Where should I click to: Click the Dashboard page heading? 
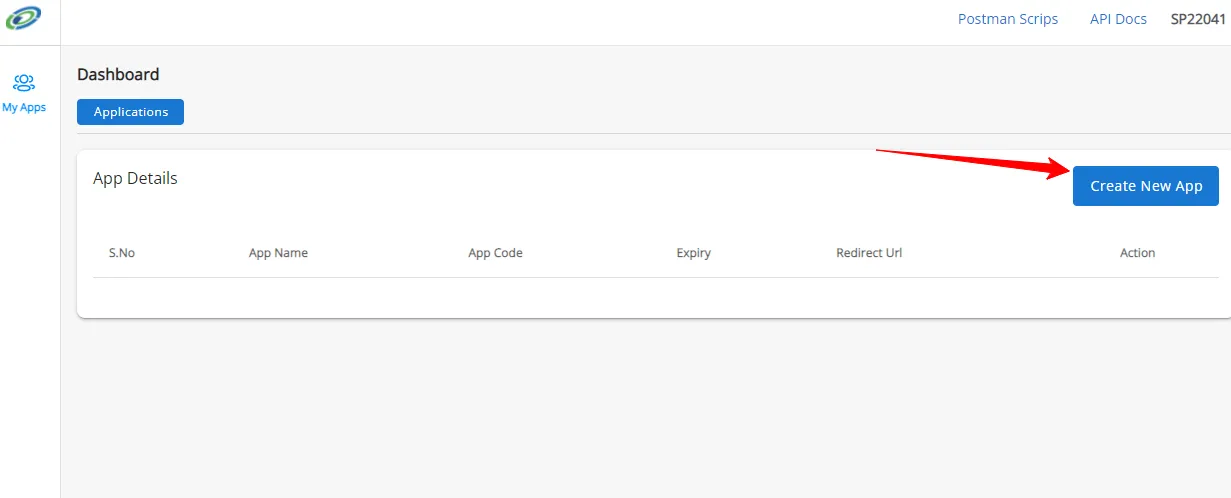pyautogui.click(x=118, y=74)
